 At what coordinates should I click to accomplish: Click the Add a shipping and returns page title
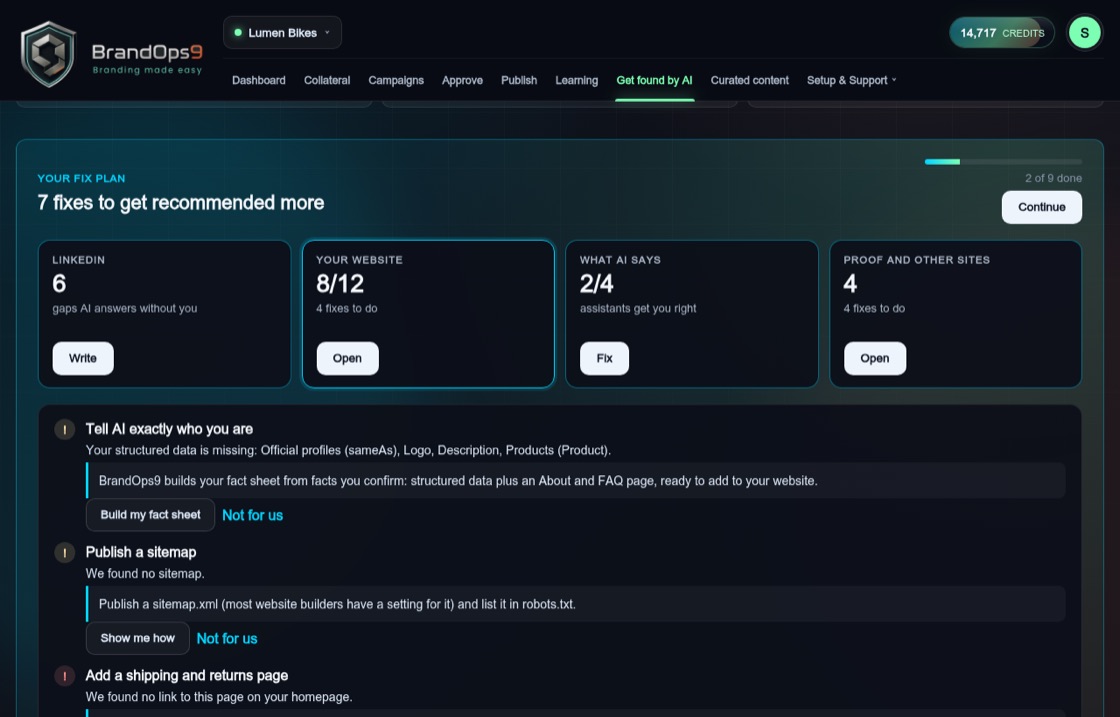[x=186, y=676]
